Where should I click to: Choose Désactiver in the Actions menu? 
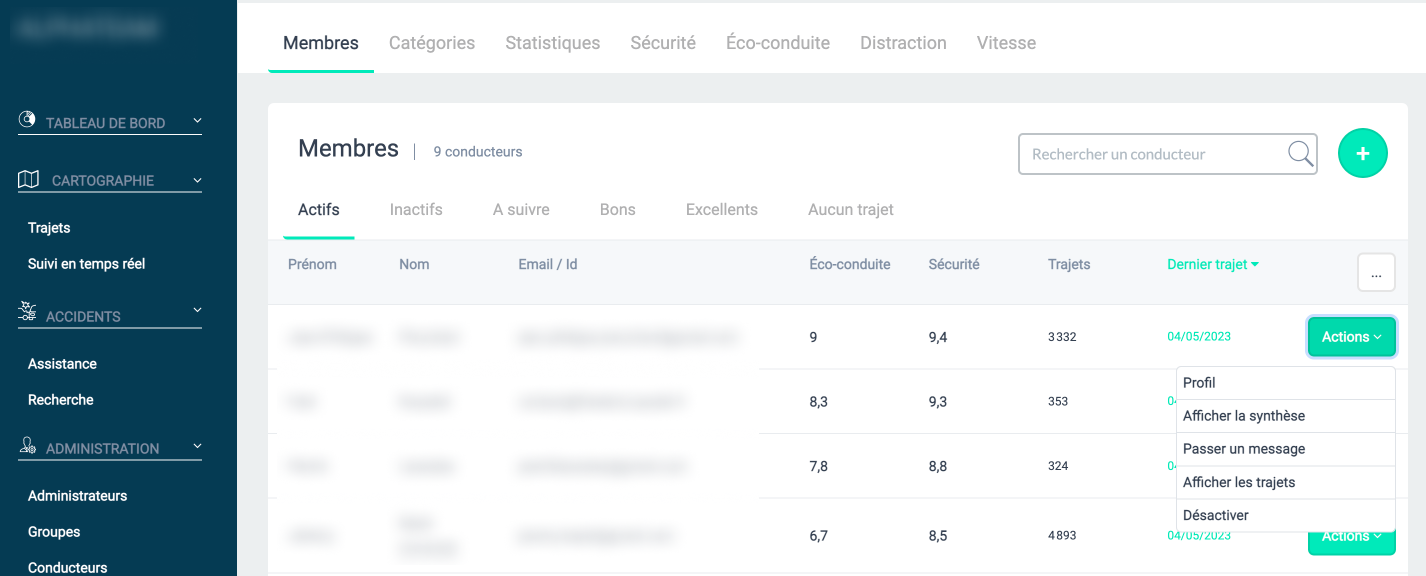point(1286,515)
